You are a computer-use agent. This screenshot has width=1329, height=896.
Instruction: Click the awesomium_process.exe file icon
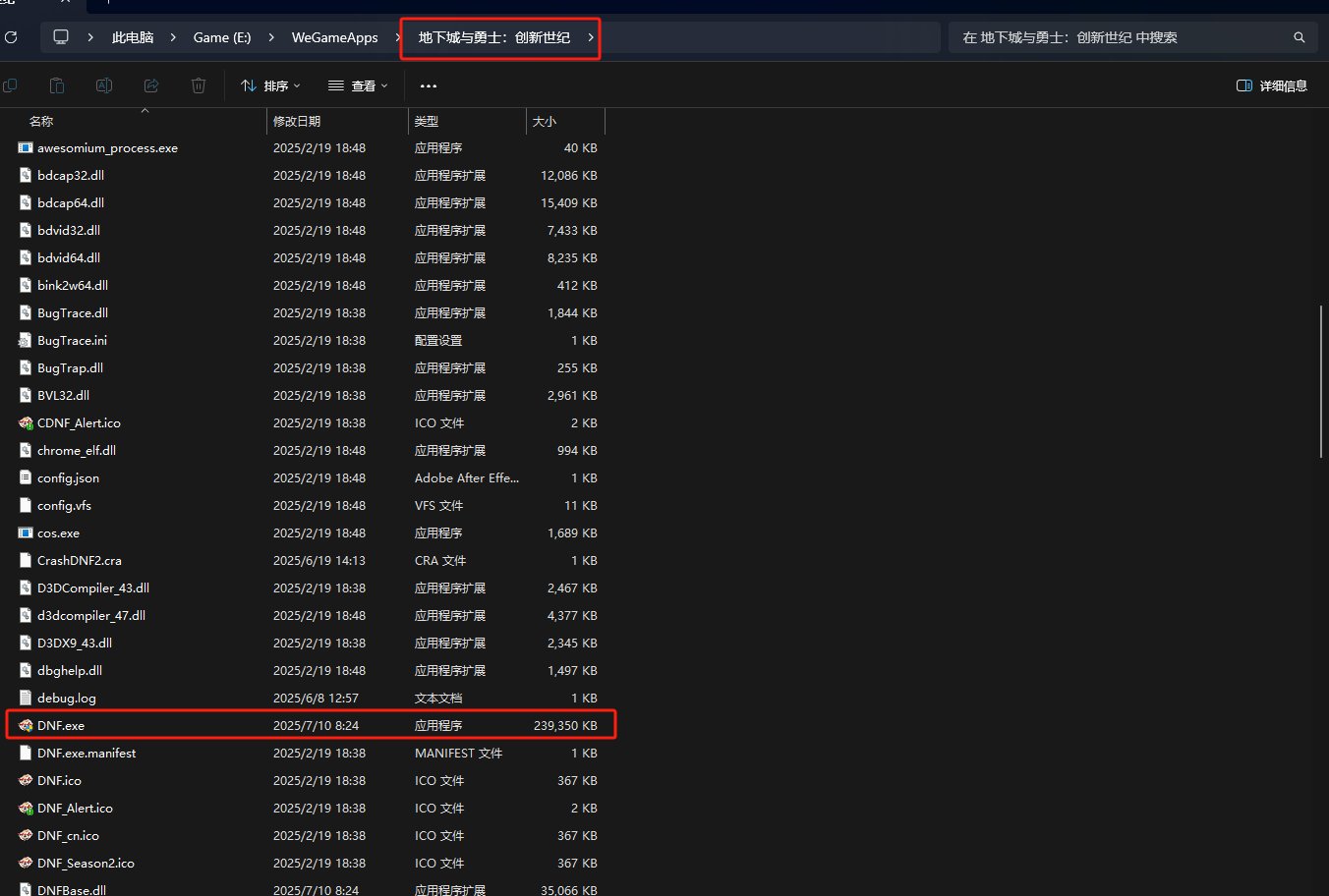[x=26, y=147]
